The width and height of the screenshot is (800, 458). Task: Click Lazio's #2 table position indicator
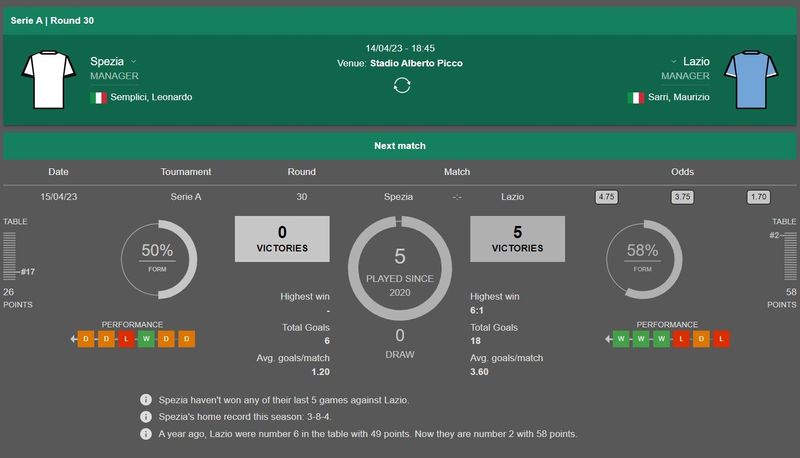[x=774, y=235]
